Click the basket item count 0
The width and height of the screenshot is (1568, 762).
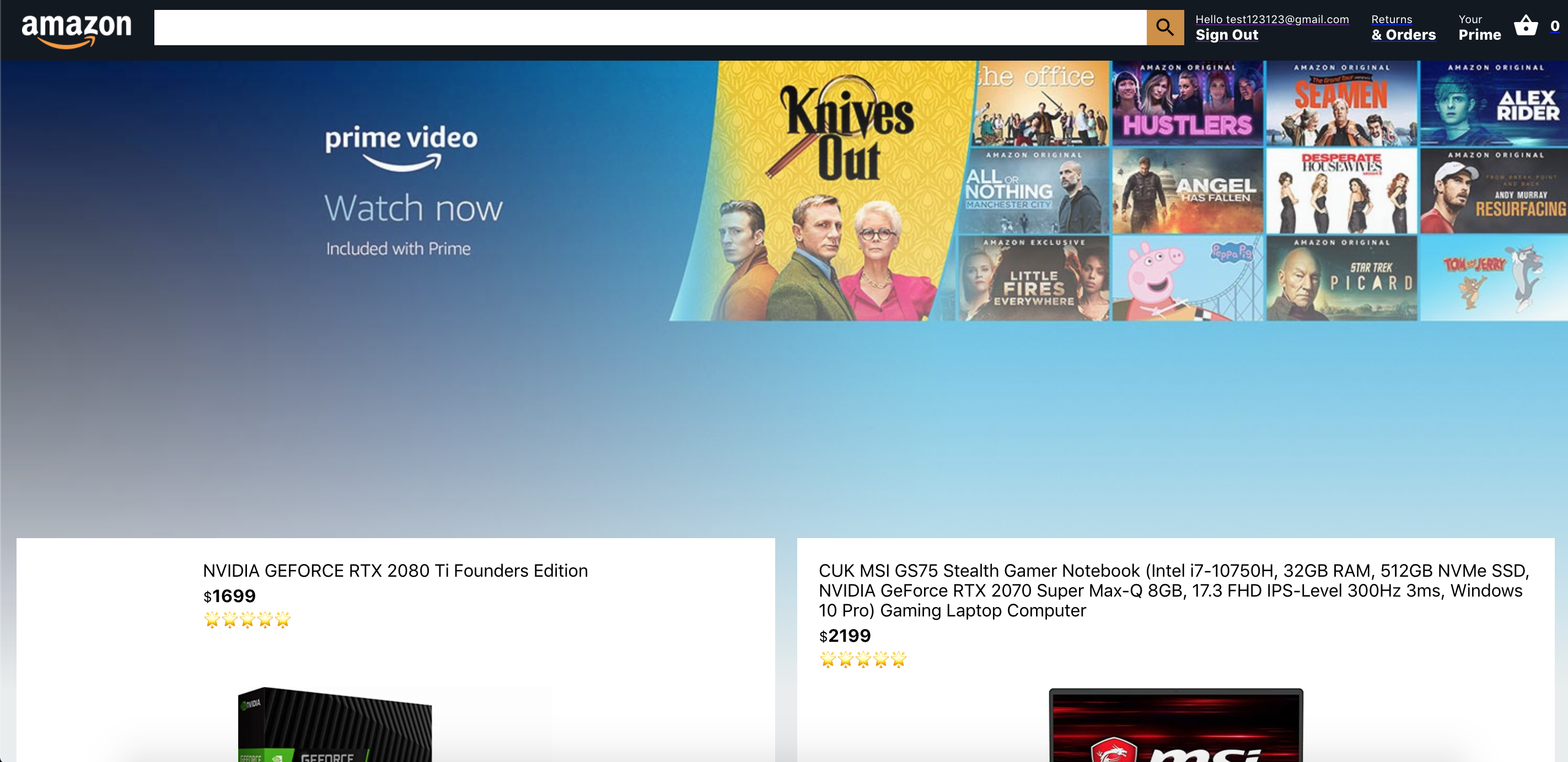1555,26
